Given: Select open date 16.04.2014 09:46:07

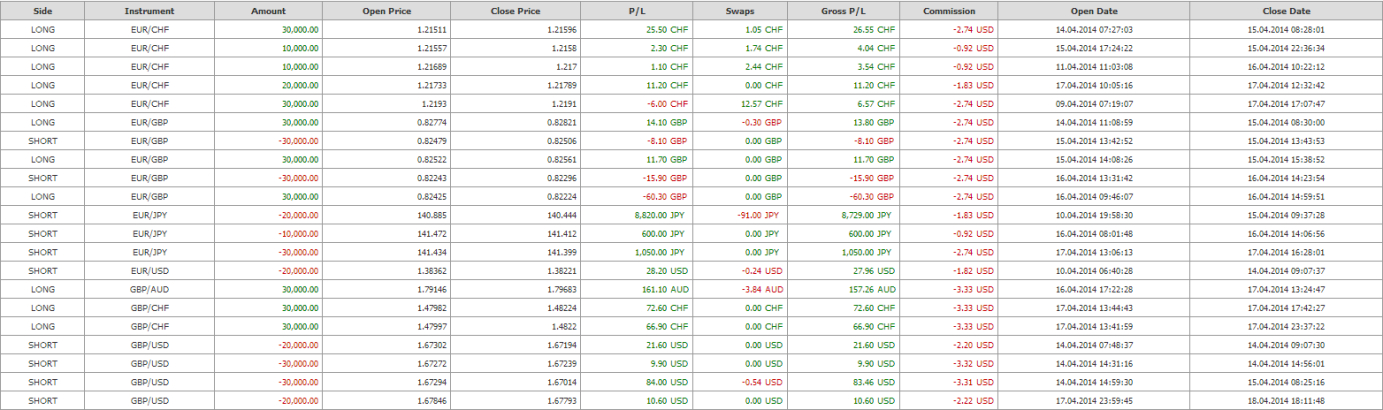Looking at the screenshot, I should point(1094,196).
